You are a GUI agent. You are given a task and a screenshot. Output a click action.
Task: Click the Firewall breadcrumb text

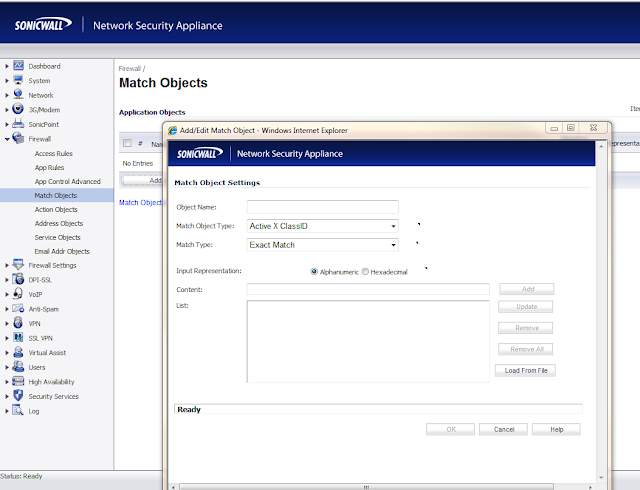pos(129,69)
